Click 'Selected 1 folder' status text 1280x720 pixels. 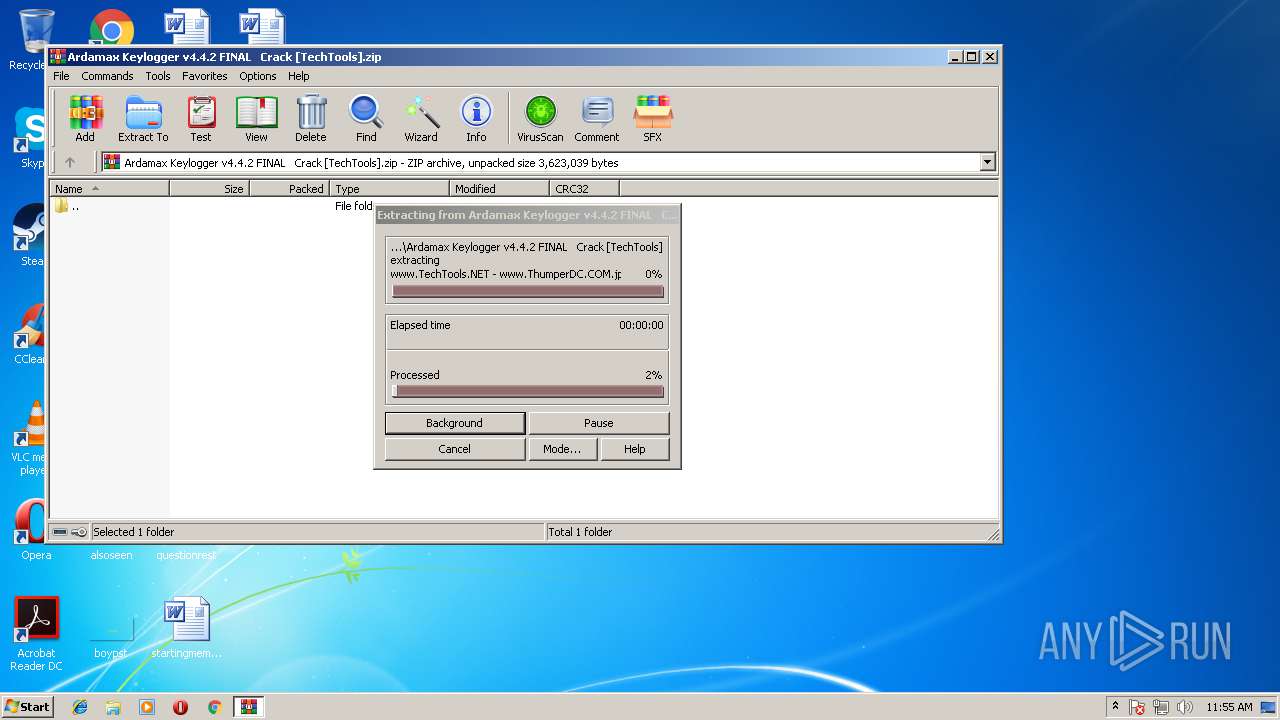(x=133, y=532)
